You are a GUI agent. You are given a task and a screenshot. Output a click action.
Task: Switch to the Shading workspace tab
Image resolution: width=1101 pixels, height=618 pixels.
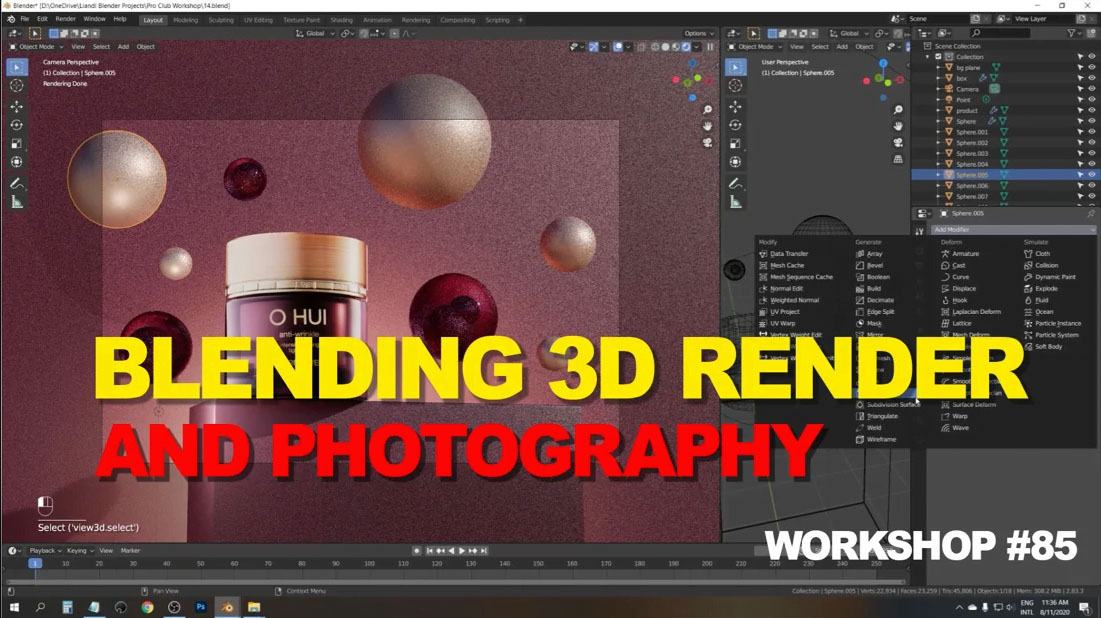pos(341,20)
